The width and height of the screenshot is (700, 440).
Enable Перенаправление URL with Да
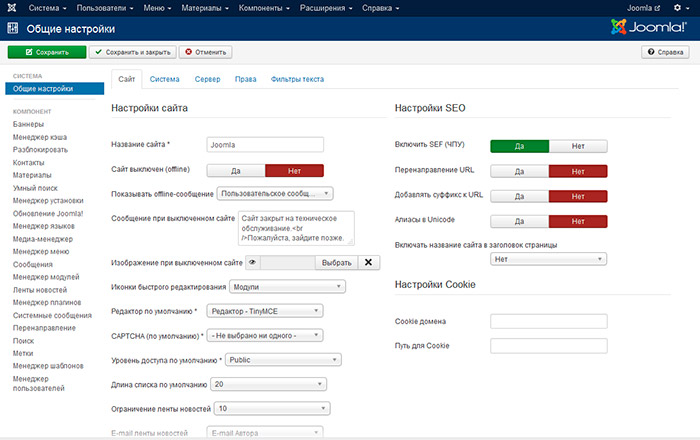point(520,171)
